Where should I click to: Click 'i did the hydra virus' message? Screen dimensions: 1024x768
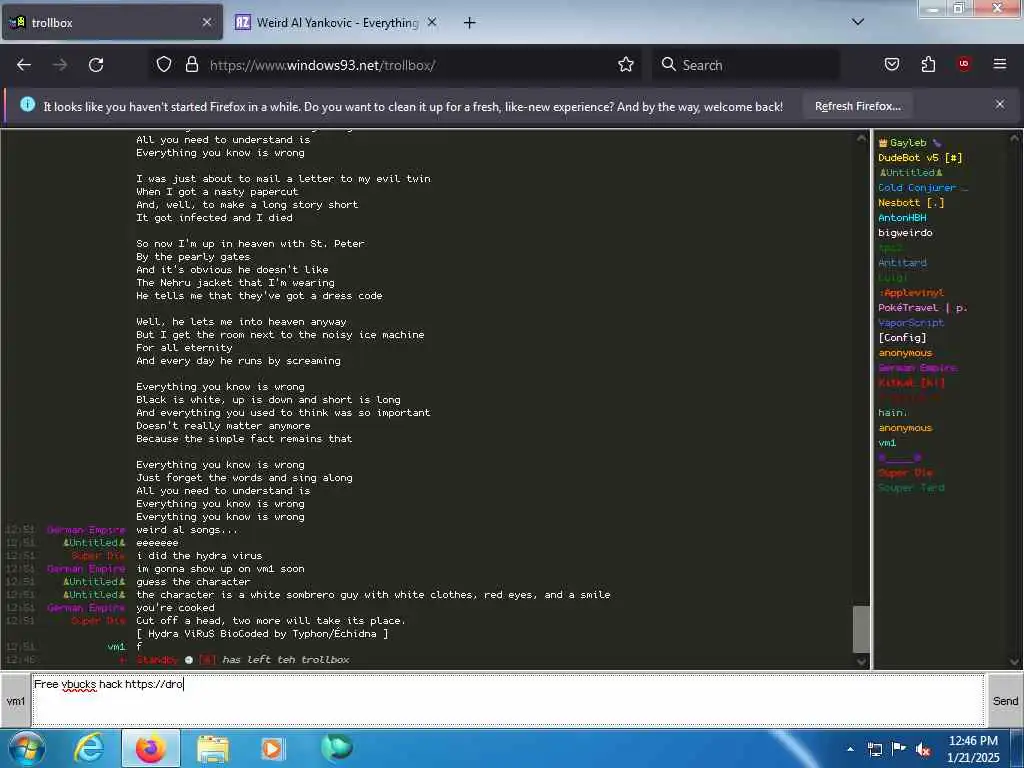199,556
